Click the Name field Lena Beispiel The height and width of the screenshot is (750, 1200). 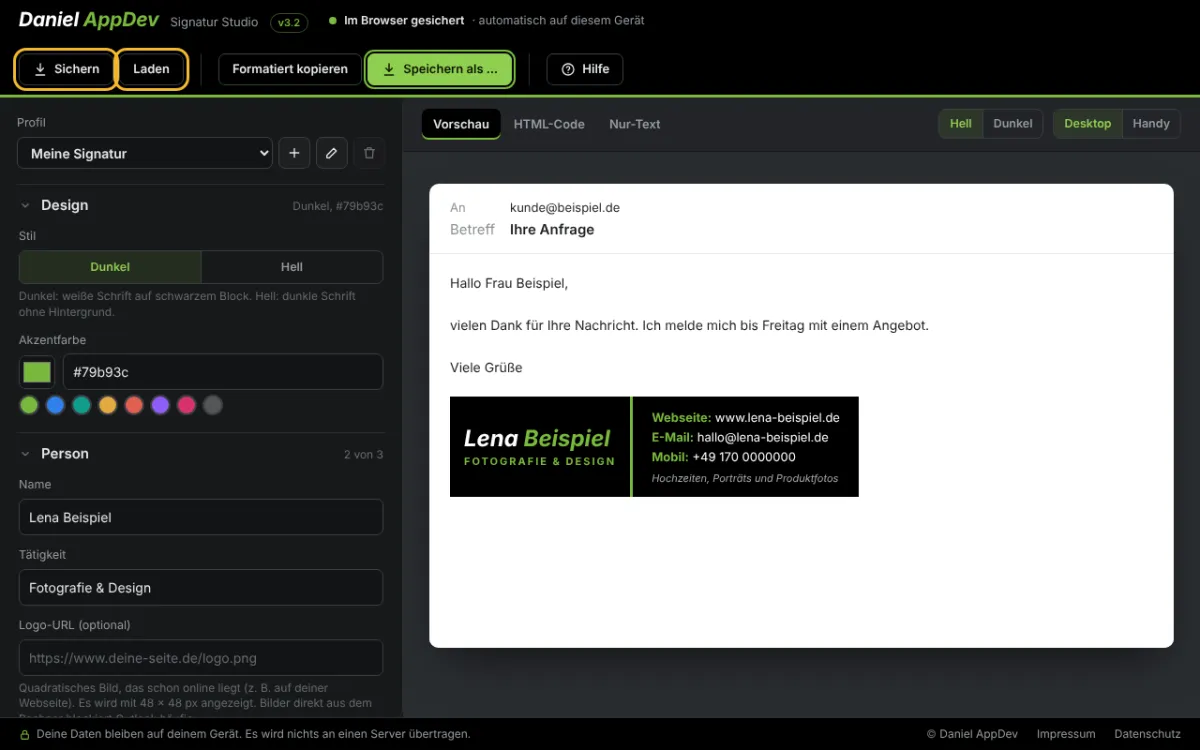pos(201,517)
